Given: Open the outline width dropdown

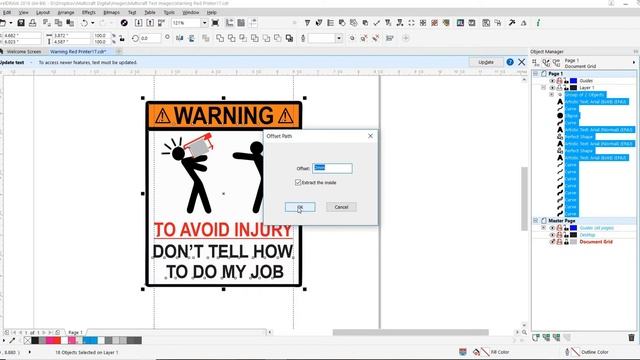Looking at the screenshot, I should point(339,38).
